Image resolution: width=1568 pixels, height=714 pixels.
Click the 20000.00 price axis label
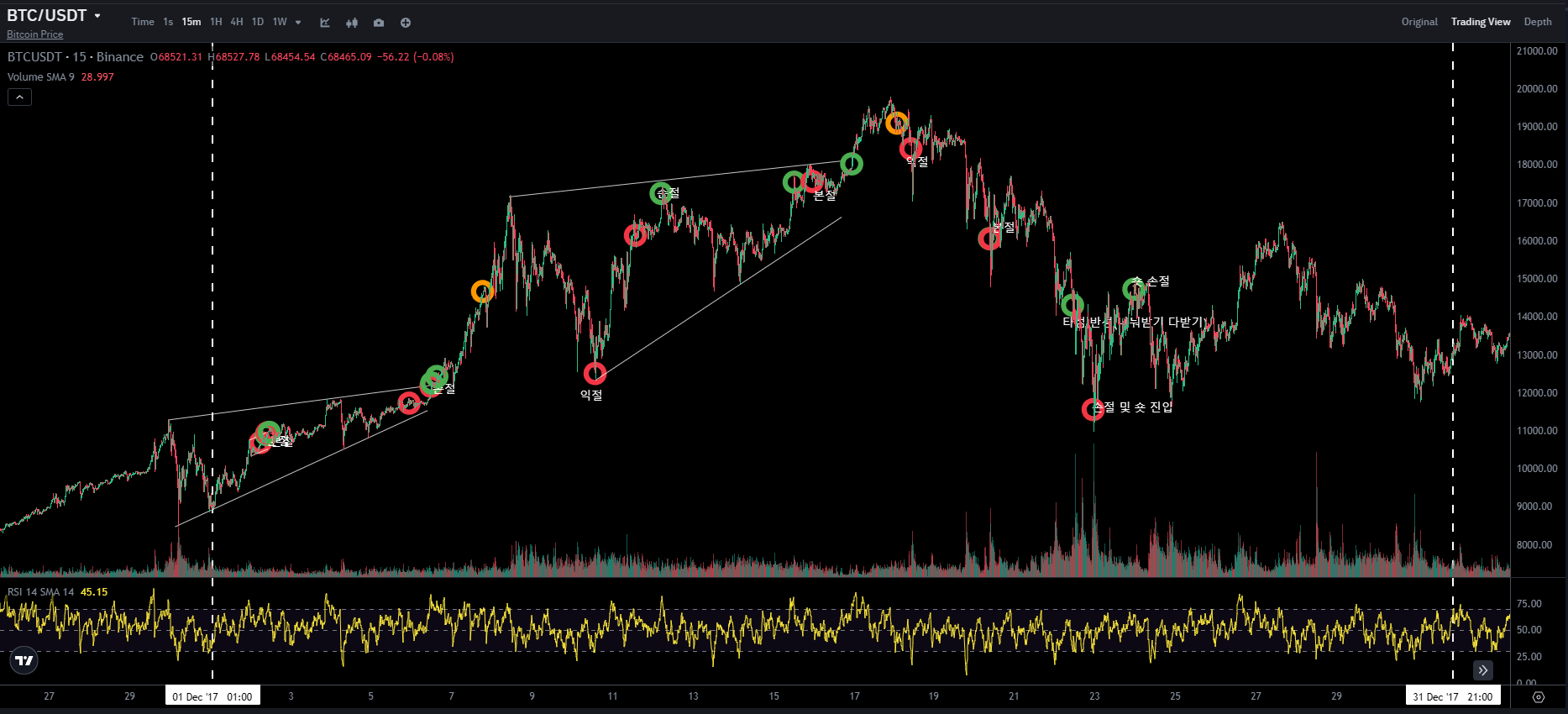1537,89
